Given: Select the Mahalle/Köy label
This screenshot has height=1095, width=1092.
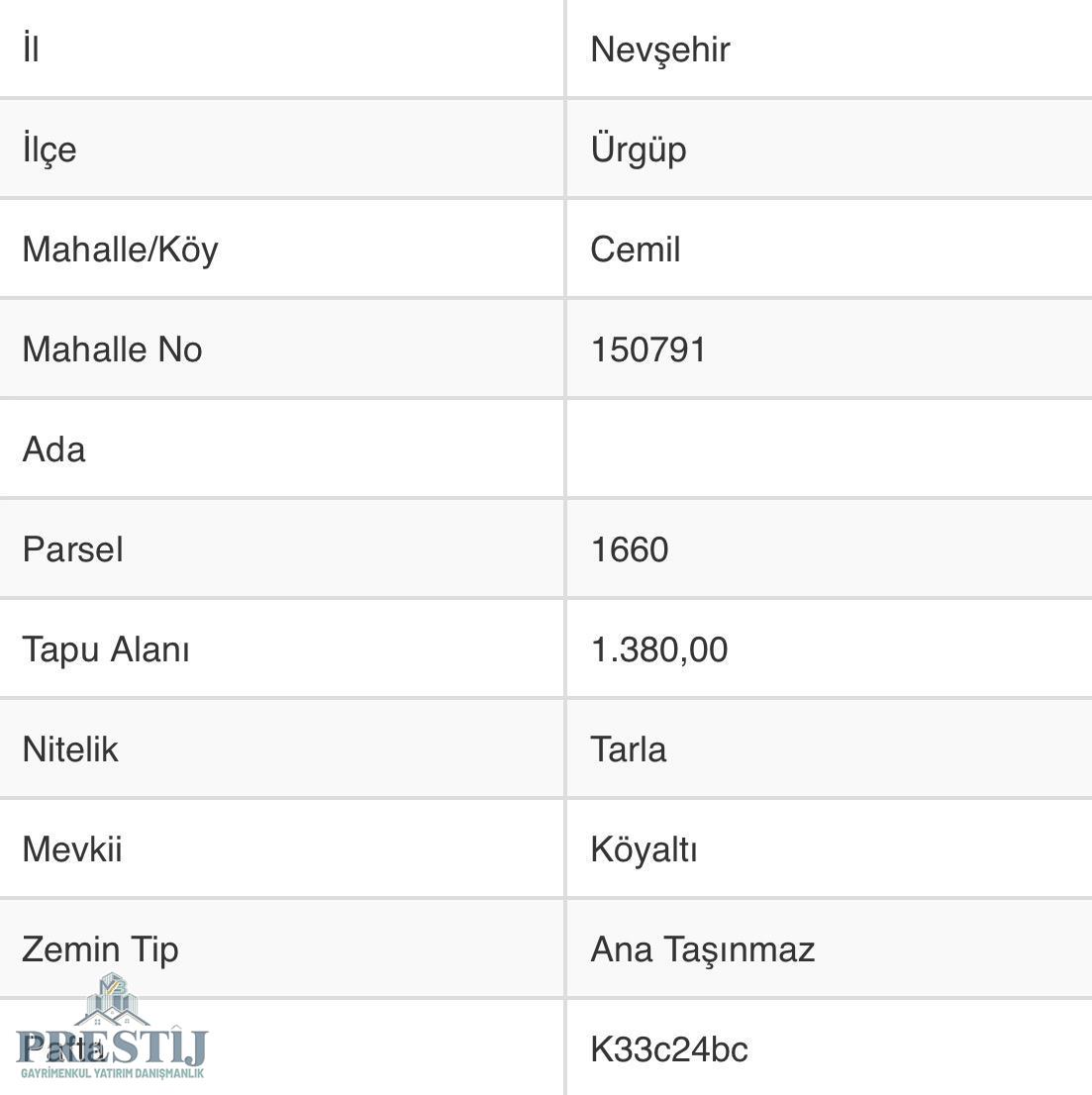Looking at the screenshot, I should [x=120, y=249].
